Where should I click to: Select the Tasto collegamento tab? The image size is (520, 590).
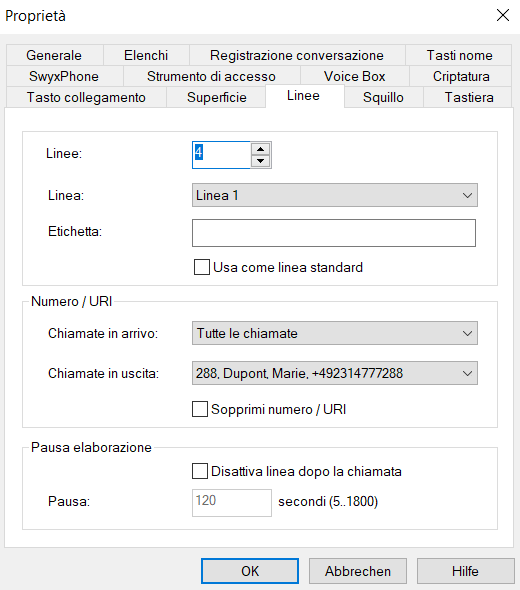point(86,97)
